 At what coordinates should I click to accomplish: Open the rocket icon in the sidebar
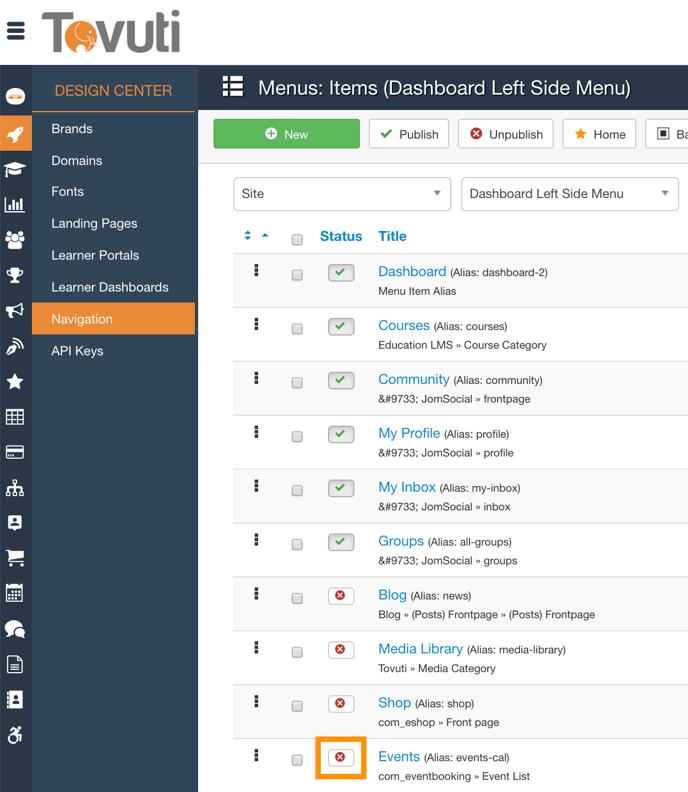pyautogui.click(x=15, y=135)
